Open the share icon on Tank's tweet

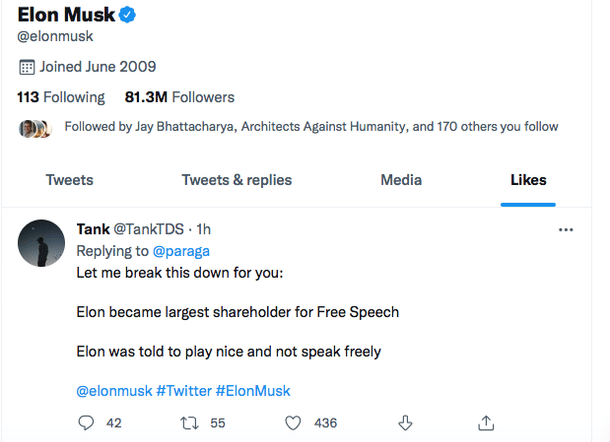[x=486, y=423]
